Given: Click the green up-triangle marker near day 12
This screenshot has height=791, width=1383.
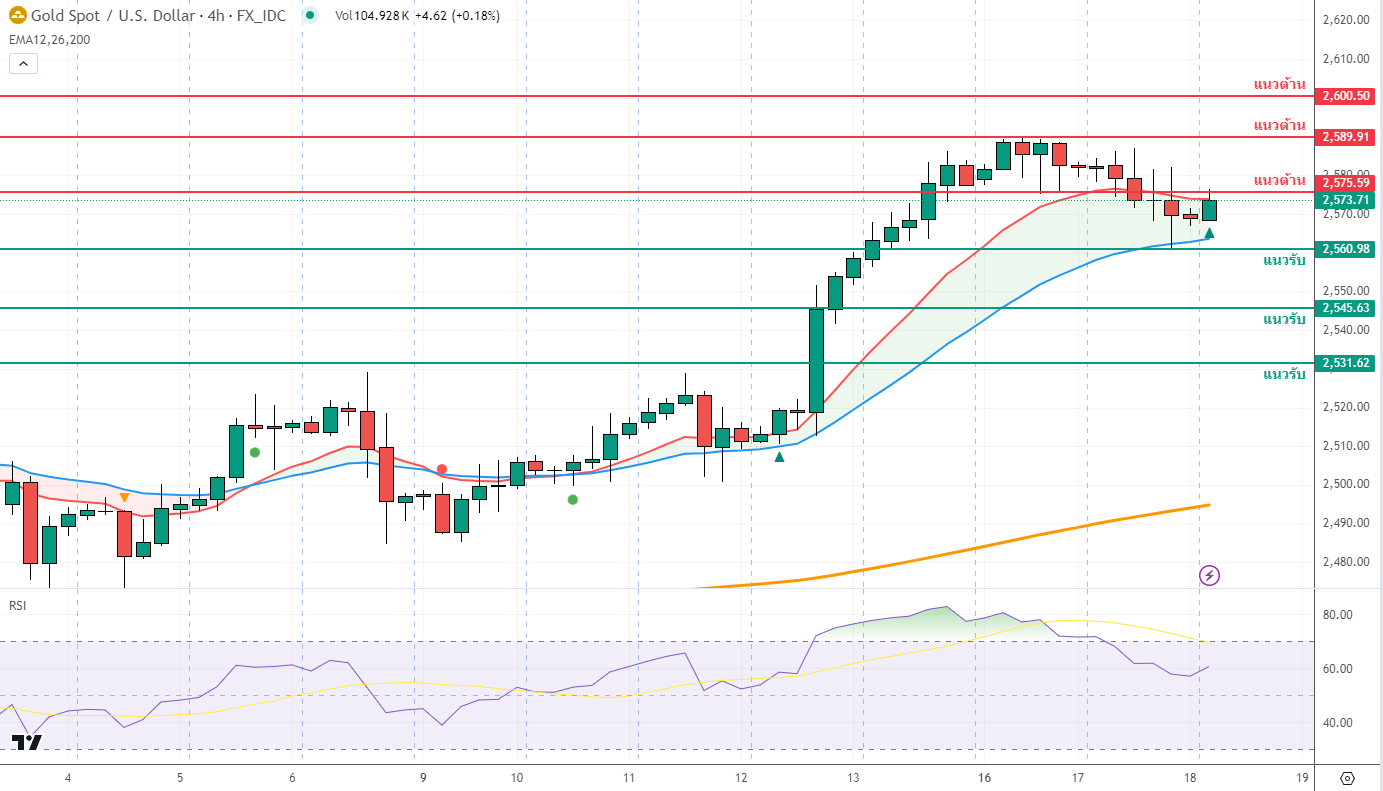Looking at the screenshot, I should pos(779,456).
